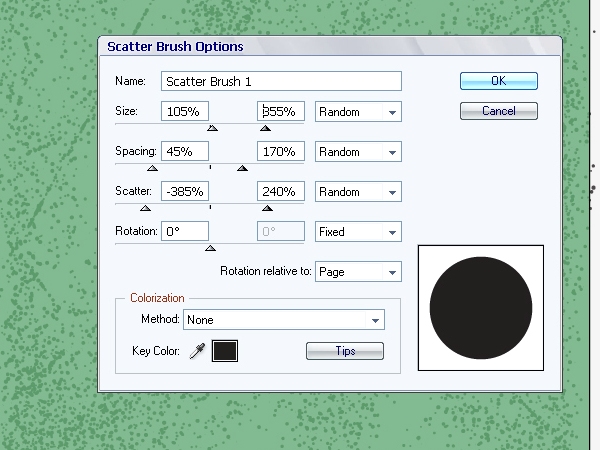Screen dimensions: 600x450
Task: Open the Tips button
Action: click(345, 351)
